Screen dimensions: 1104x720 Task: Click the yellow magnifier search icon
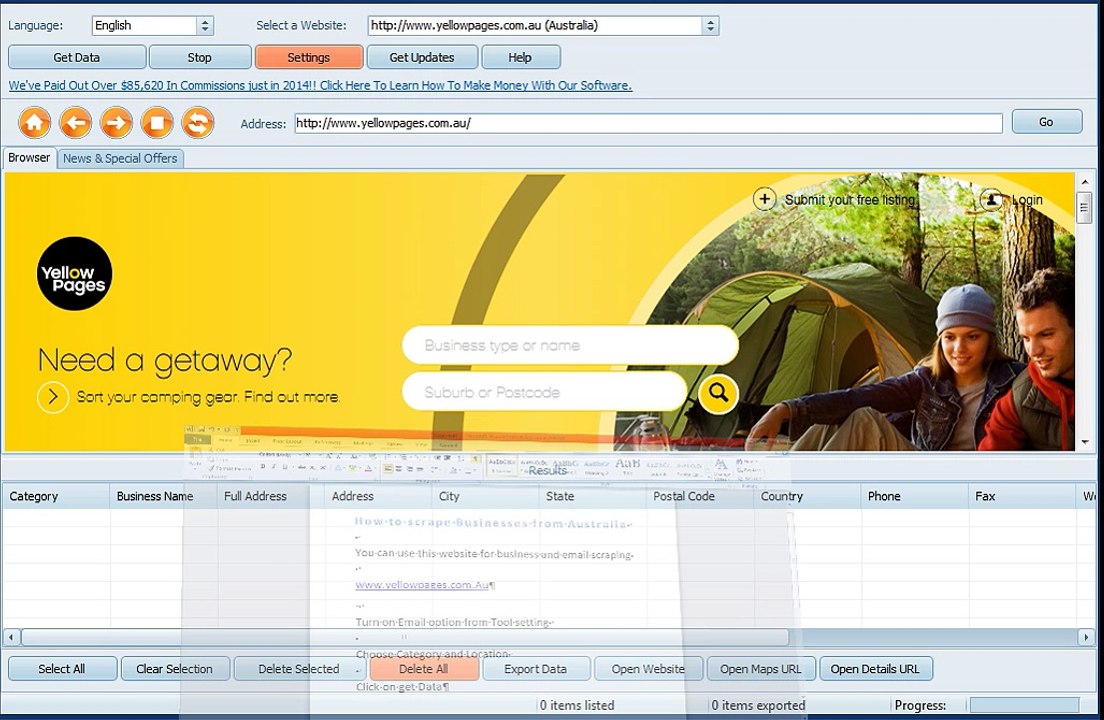pos(718,393)
